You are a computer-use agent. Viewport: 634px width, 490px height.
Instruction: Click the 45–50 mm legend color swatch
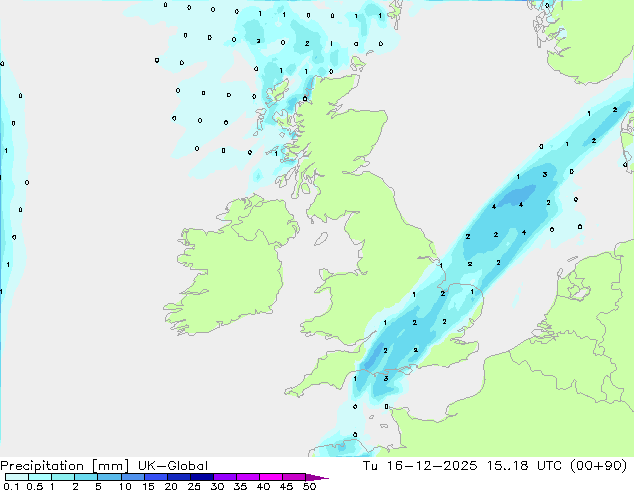pos(294,477)
